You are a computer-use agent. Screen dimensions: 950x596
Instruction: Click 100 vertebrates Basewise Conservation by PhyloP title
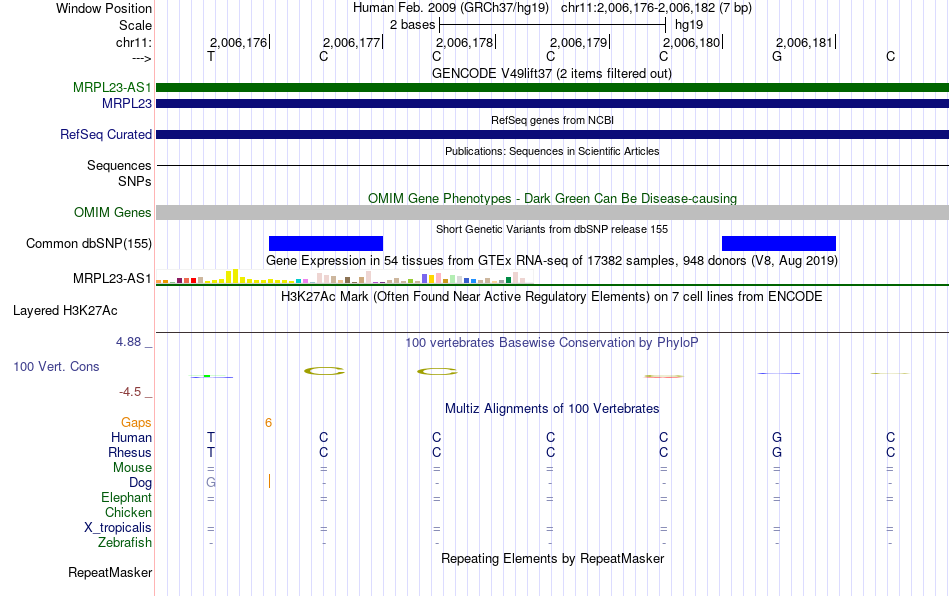pos(552,342)
